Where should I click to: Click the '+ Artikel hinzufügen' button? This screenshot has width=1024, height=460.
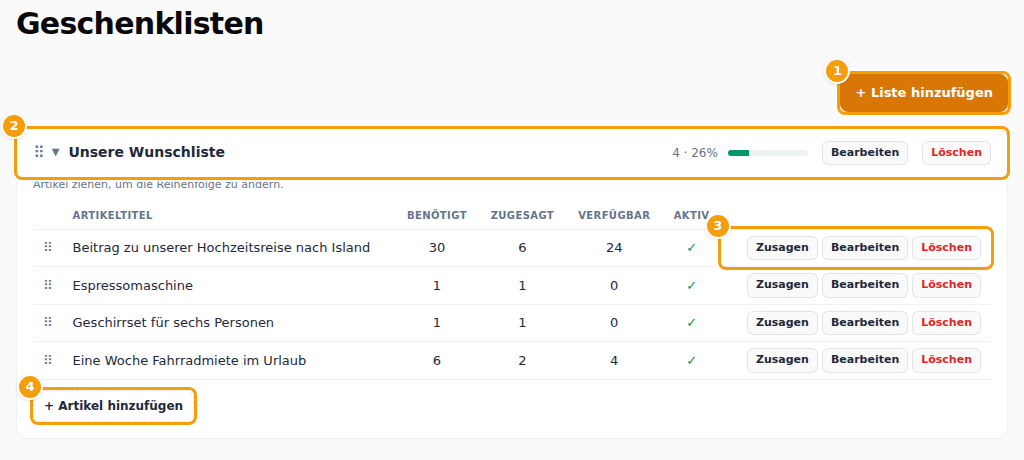[x=114, y=406]
